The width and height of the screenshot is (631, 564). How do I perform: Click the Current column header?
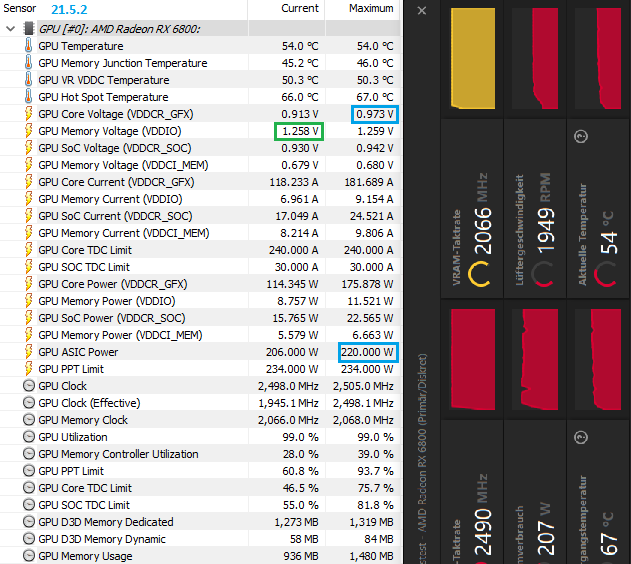coord(300,8)
